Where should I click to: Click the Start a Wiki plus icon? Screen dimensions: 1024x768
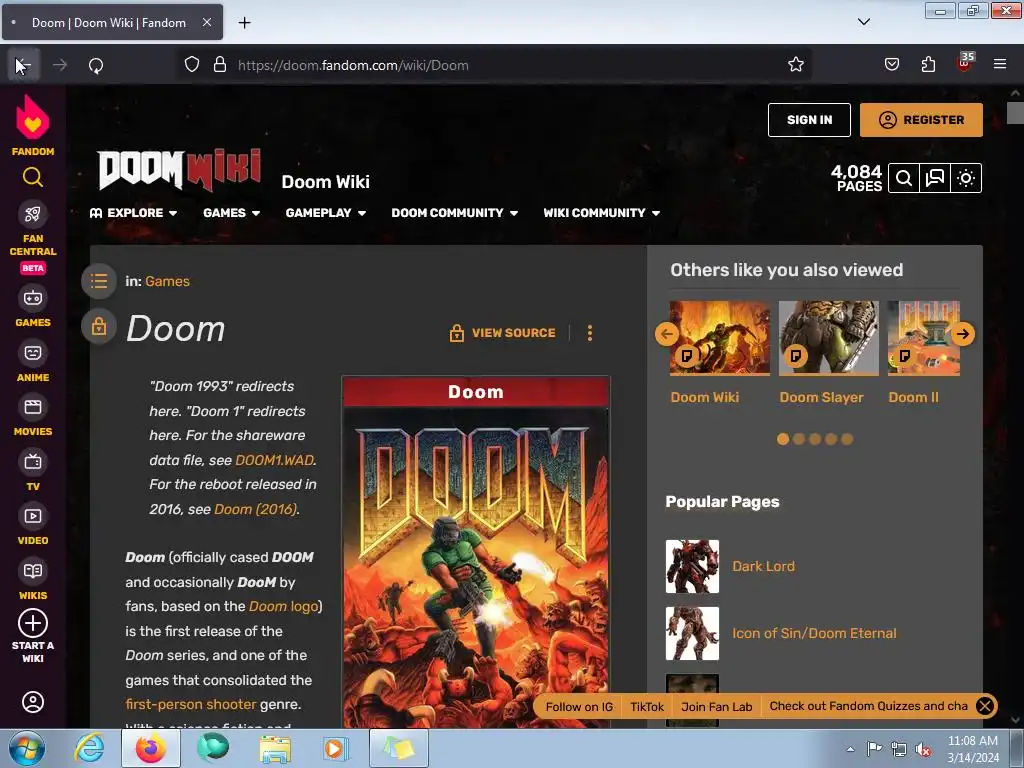tap(33, 623)
